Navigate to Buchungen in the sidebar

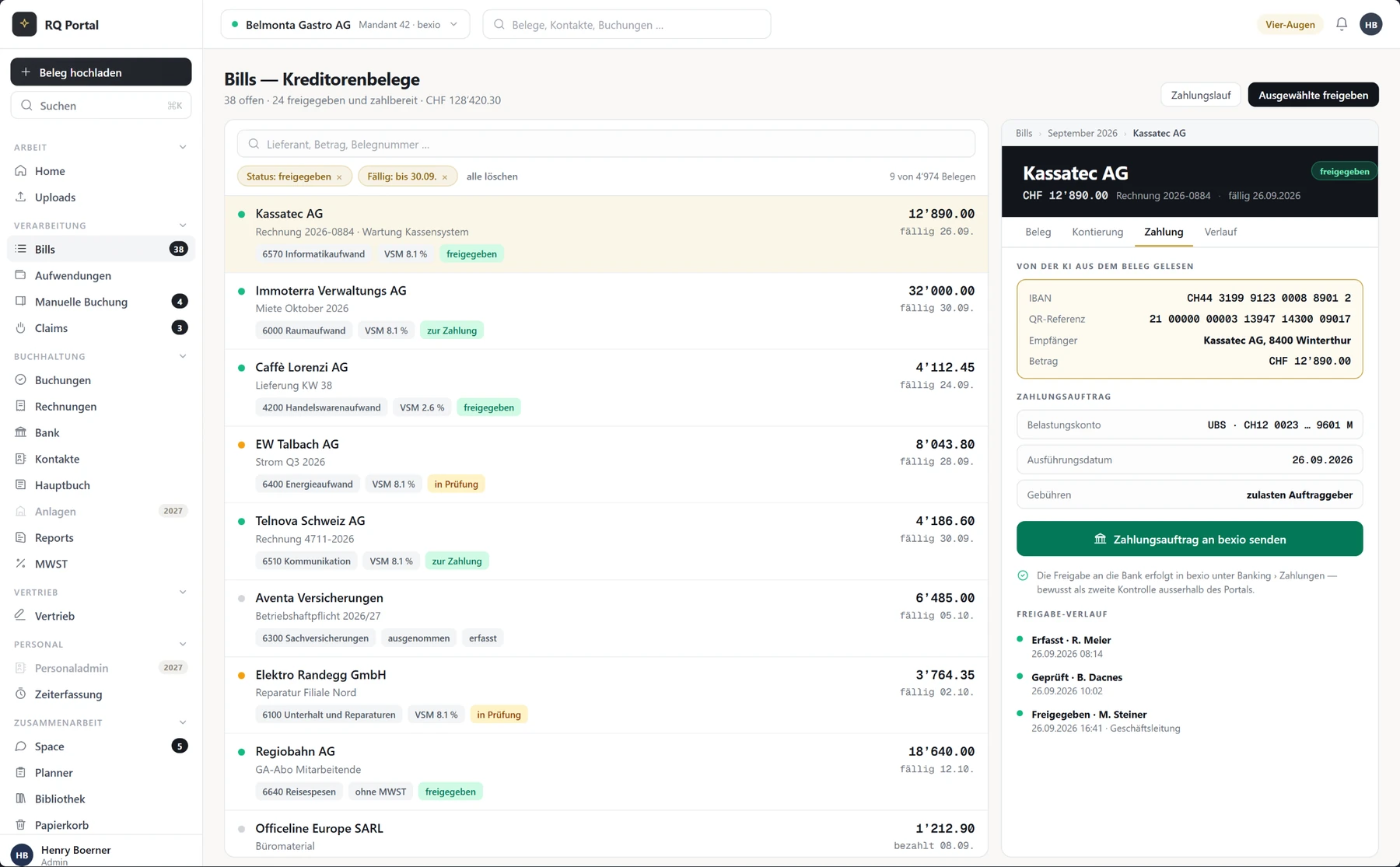coord(101,380)
